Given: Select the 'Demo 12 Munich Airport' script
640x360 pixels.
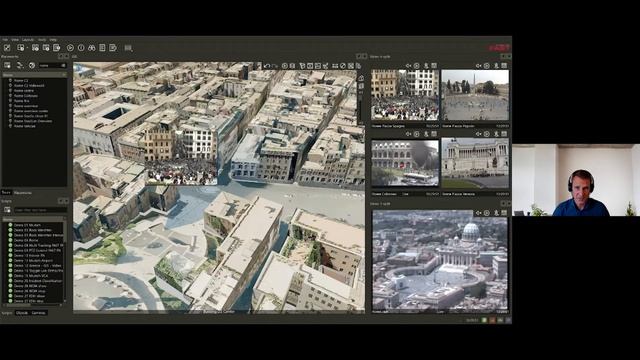Looking at the screenshot, I should point(33,260).
